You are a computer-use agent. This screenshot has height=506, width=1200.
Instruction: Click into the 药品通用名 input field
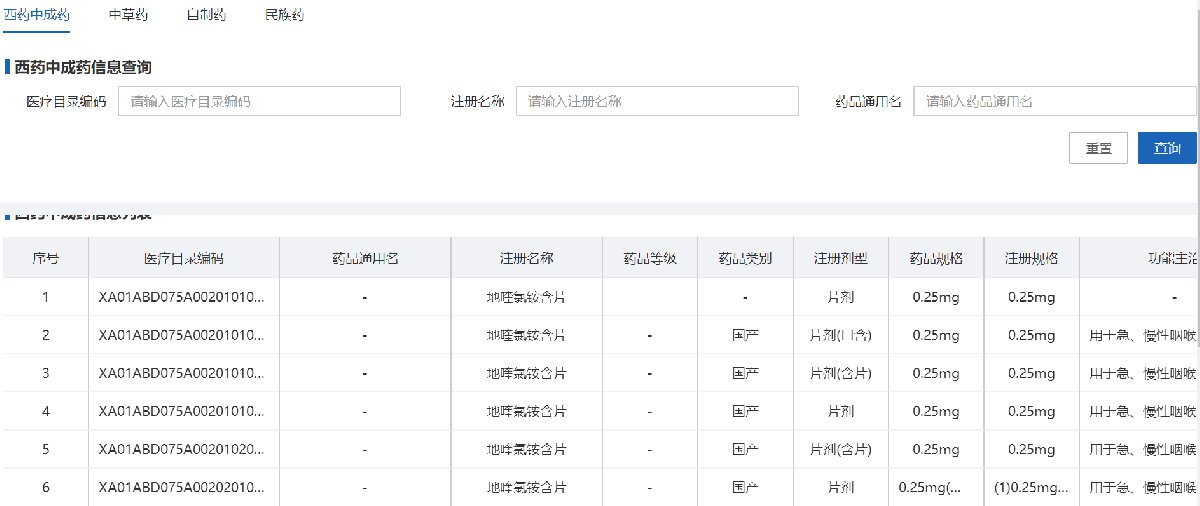coord(1054,101)
